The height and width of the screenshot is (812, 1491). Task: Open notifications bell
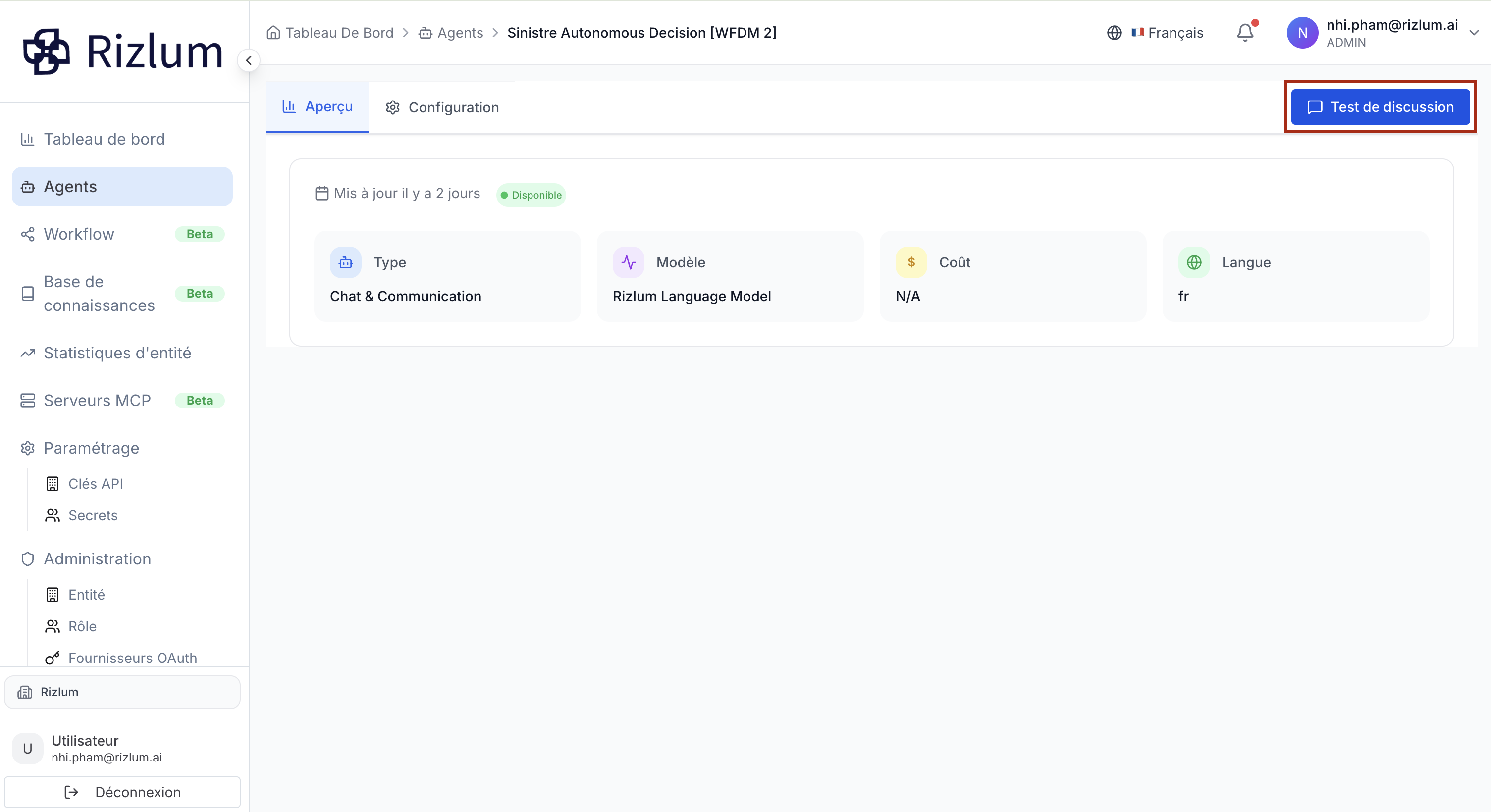point(1245,32)
